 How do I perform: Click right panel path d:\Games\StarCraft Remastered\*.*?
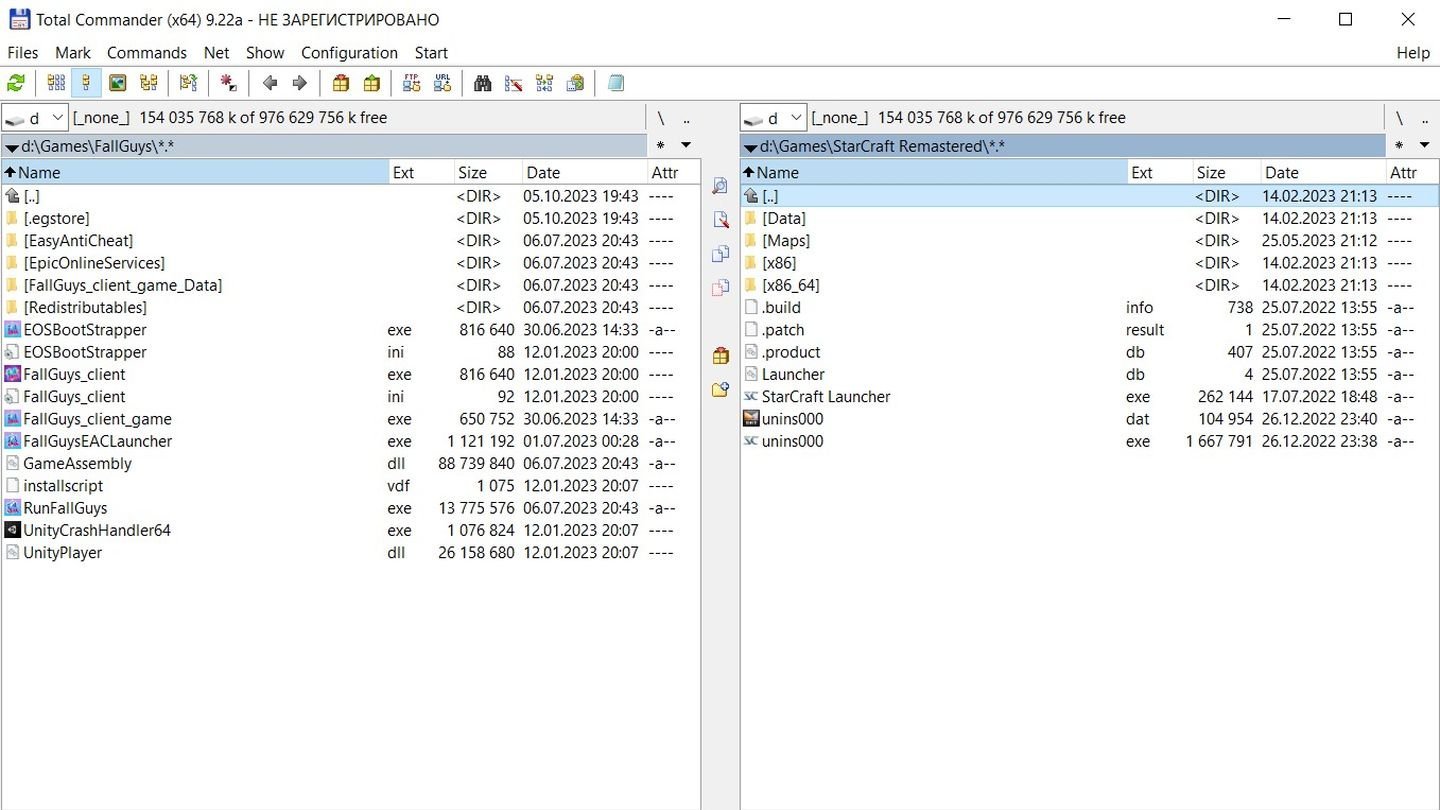[1063, 146]
